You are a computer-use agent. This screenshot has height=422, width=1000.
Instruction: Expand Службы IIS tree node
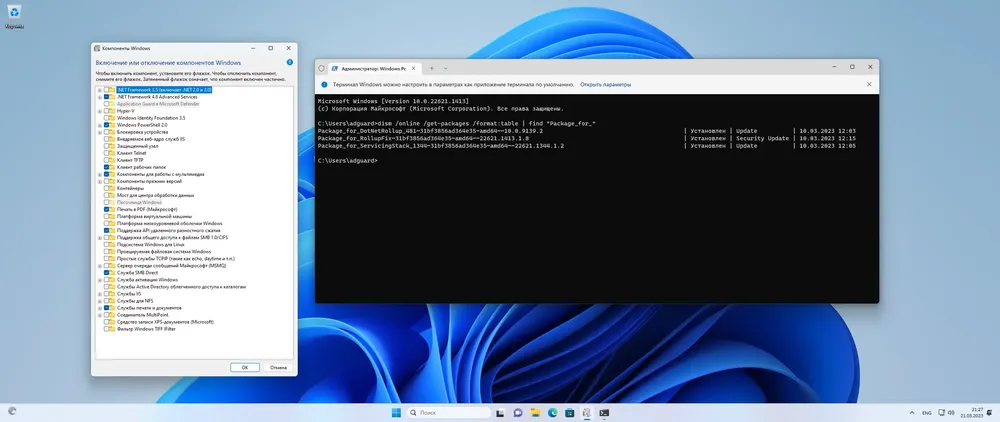coord(99,293)
